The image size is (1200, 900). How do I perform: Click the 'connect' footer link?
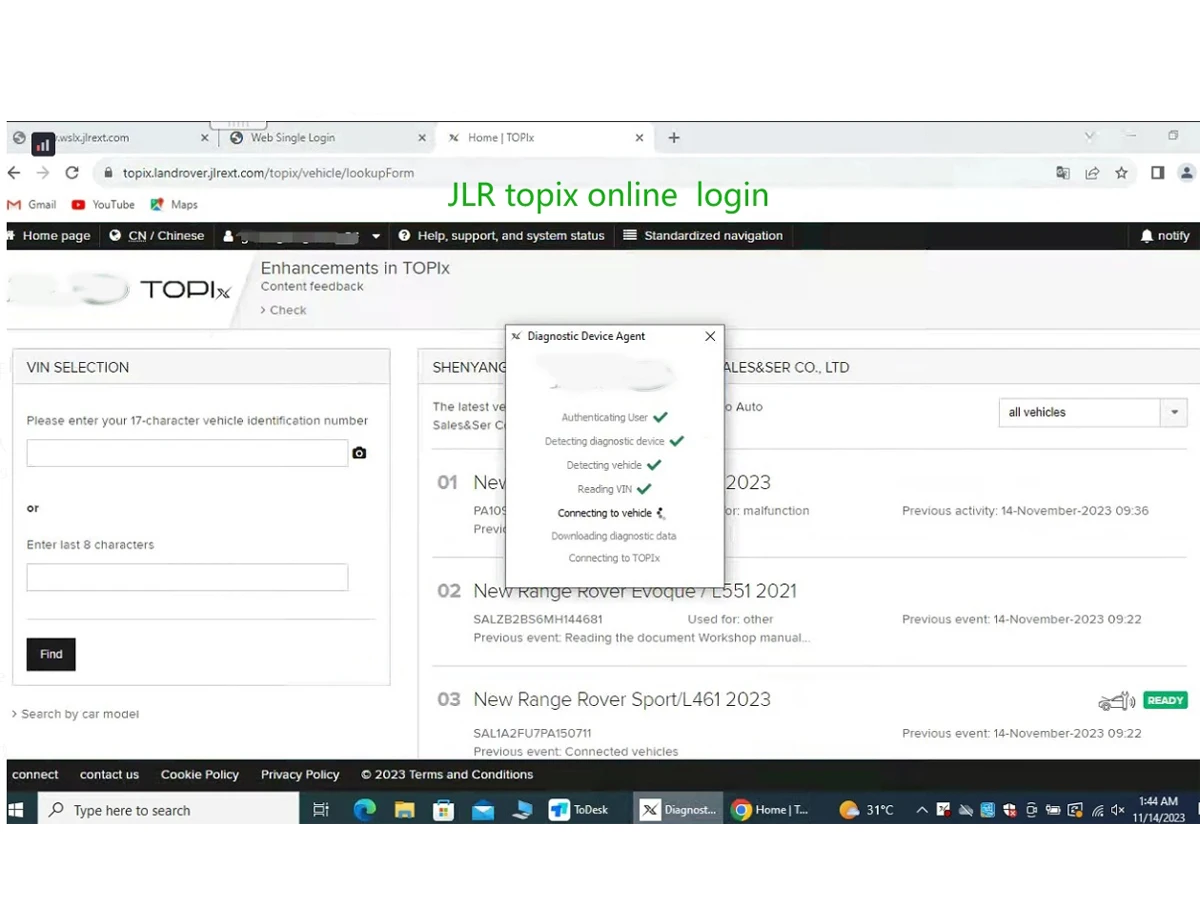coord(35,775)
